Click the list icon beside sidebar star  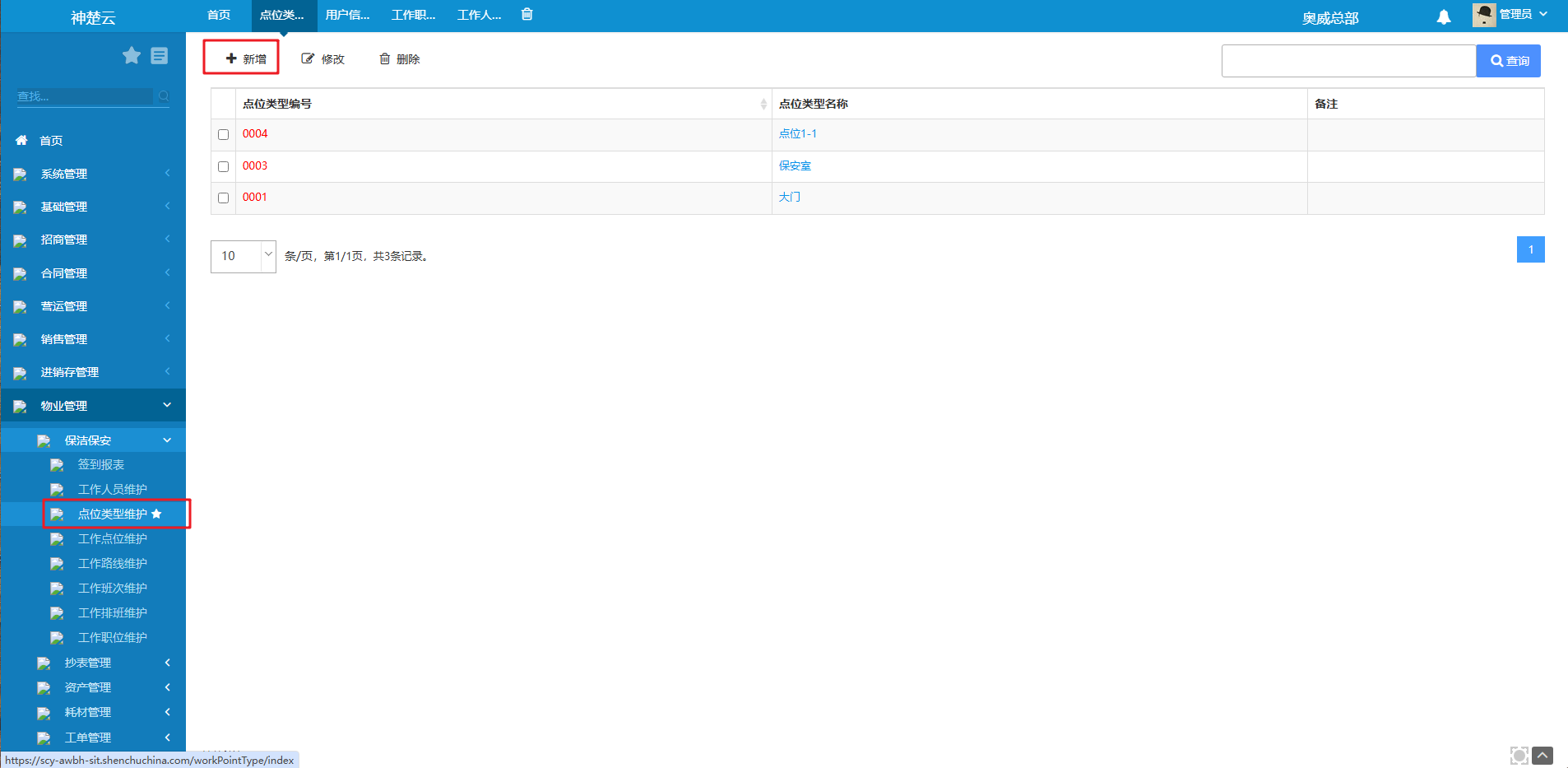[160, 55]
